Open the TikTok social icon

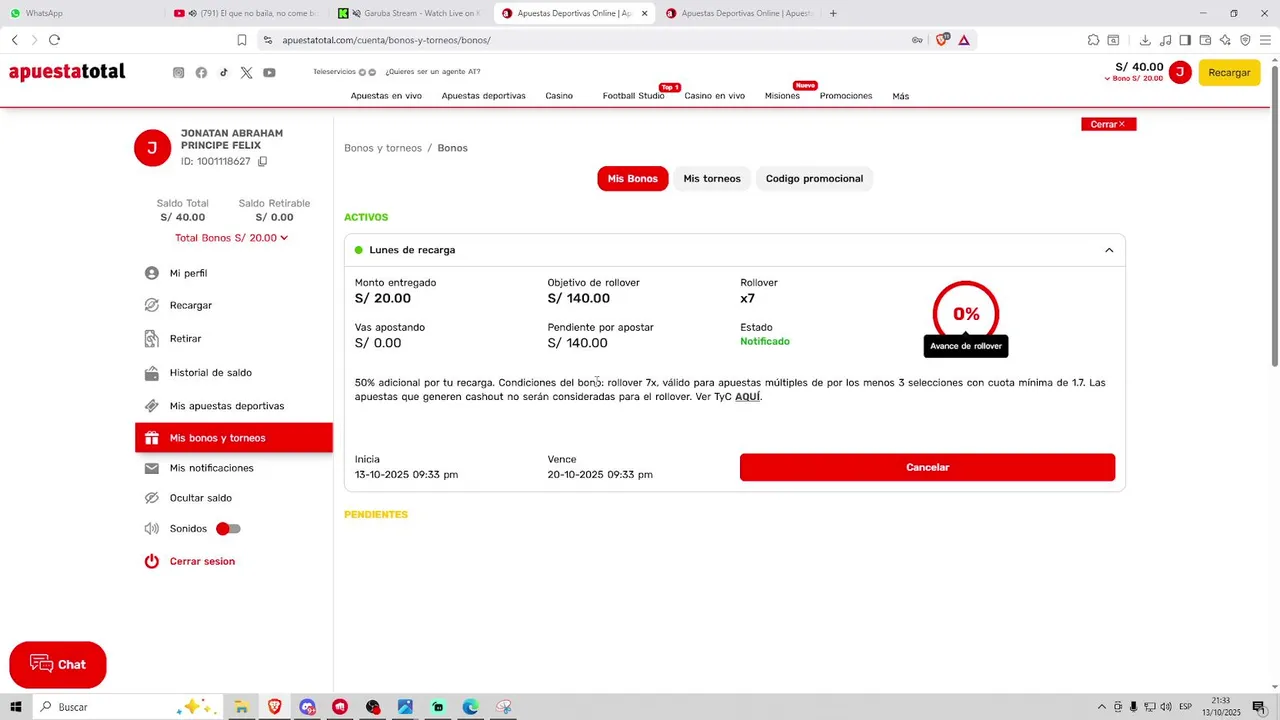pos(224,73)
